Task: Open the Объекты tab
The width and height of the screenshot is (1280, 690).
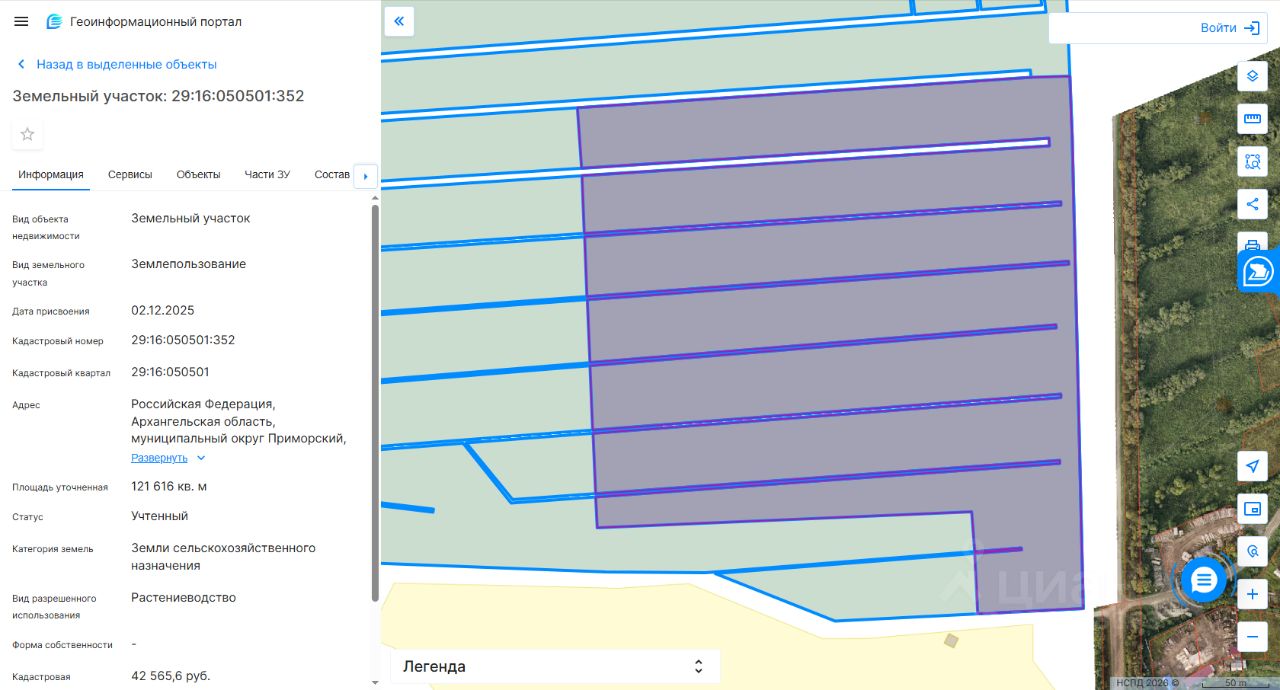Action: (198, 174)
